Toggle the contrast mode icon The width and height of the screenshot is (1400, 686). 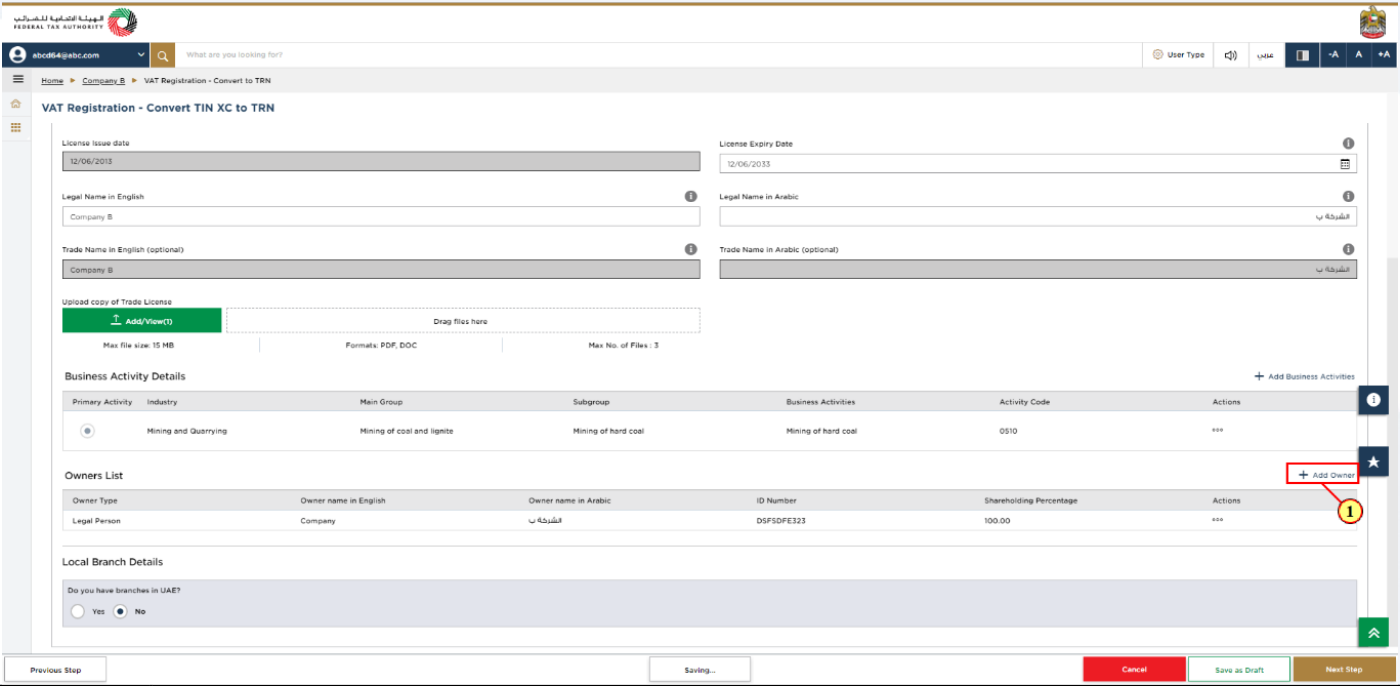pyautogui.click(x=1302, y=55)
